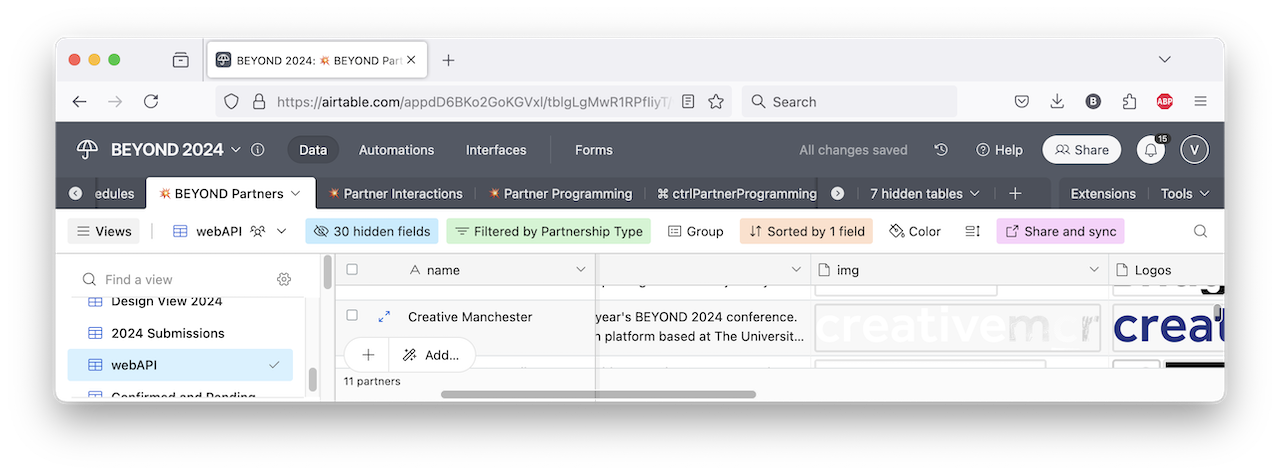Open the 30 hidden fields menu
This screenshot has height=475, width=1280.
click(372, 231)
